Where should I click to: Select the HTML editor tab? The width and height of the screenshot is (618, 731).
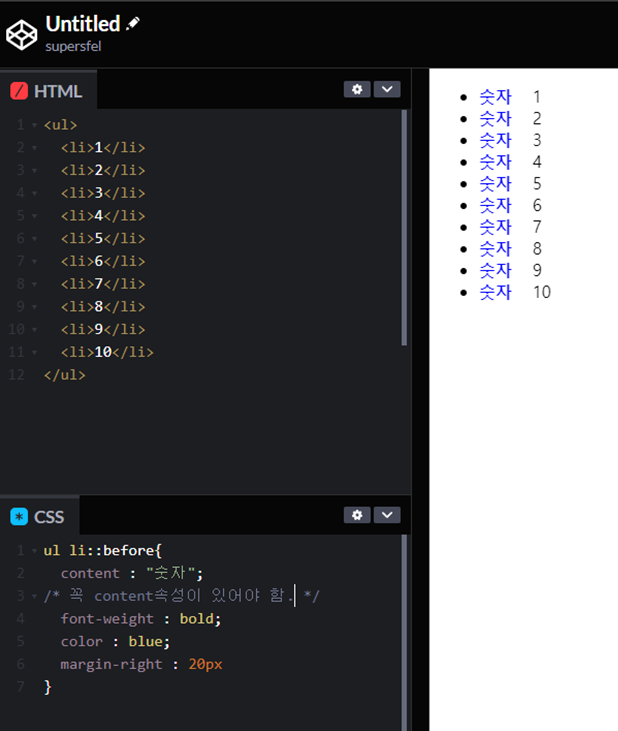coord(48,90)
